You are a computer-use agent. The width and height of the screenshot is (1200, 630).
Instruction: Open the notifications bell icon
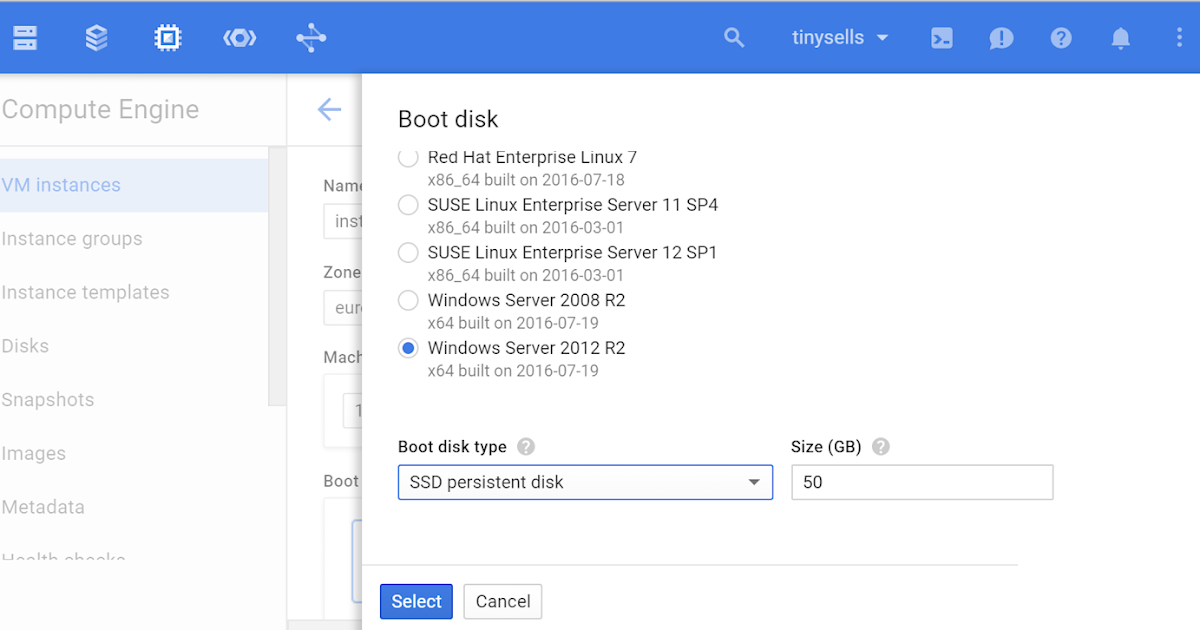pyautogui.click(x=1120, y=37)
